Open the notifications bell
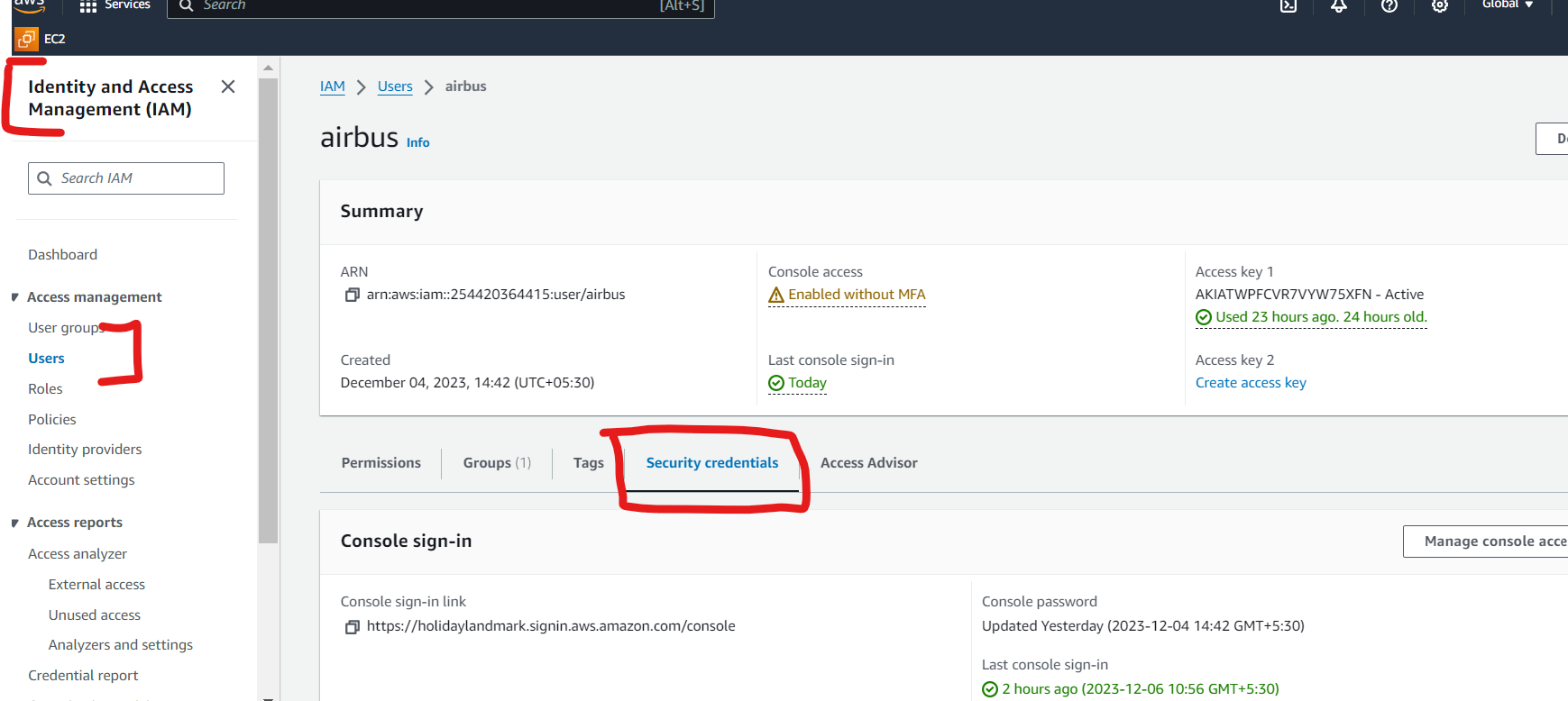Image resolution: width=1568 pixels, height=701 pixels. pos(1339,6)
